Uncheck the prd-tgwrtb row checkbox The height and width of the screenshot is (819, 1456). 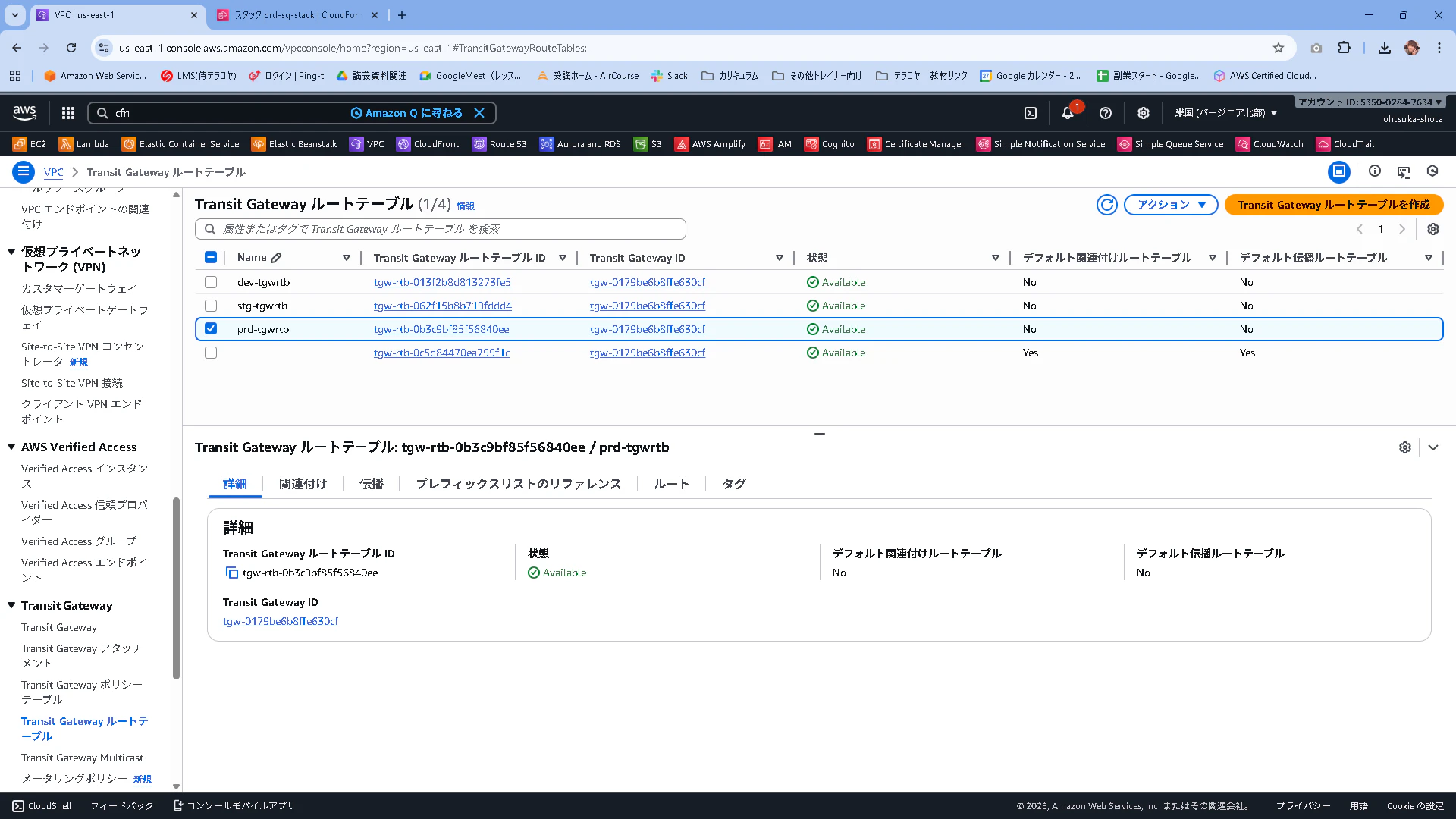pos(211,329)
